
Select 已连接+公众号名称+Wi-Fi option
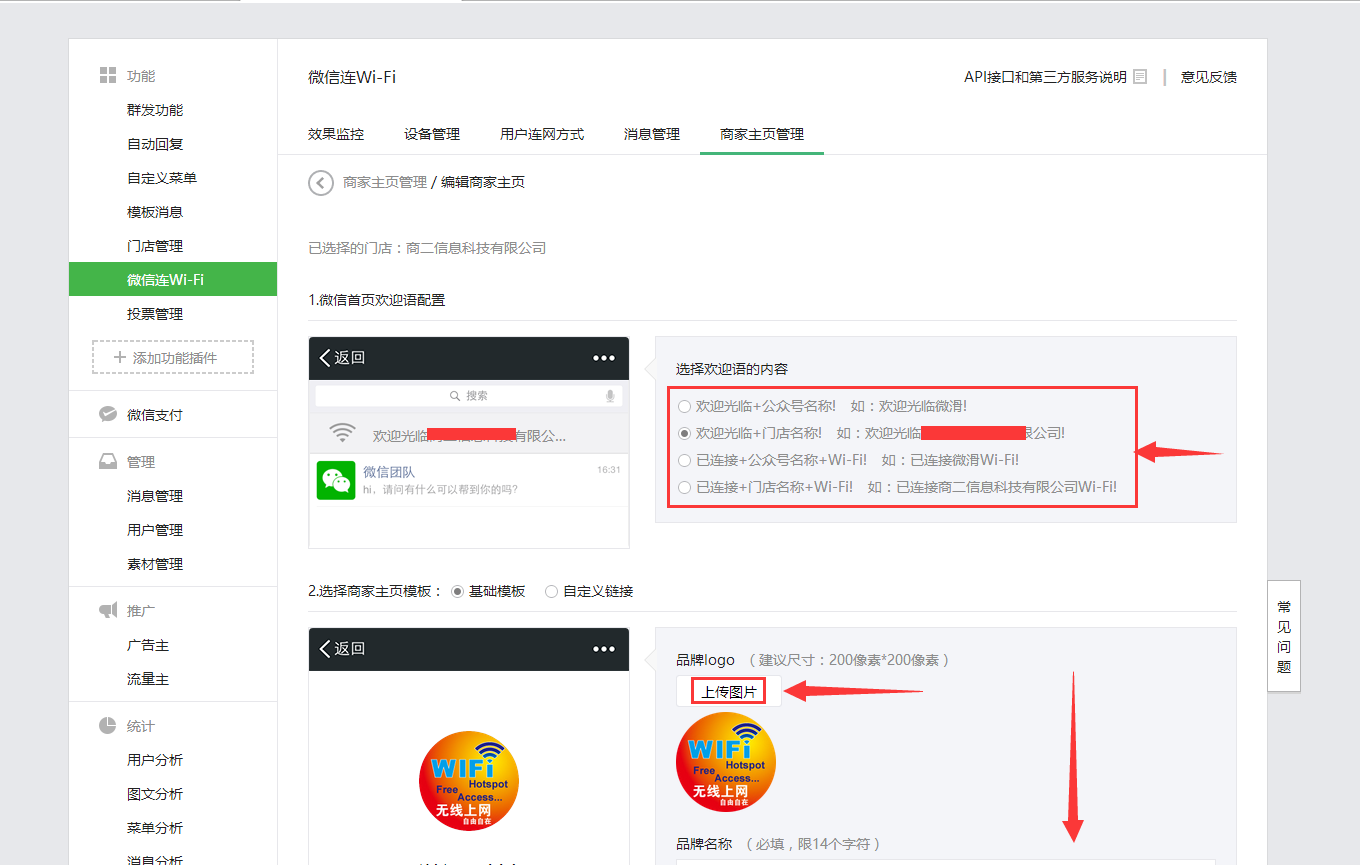coord(684,460)
